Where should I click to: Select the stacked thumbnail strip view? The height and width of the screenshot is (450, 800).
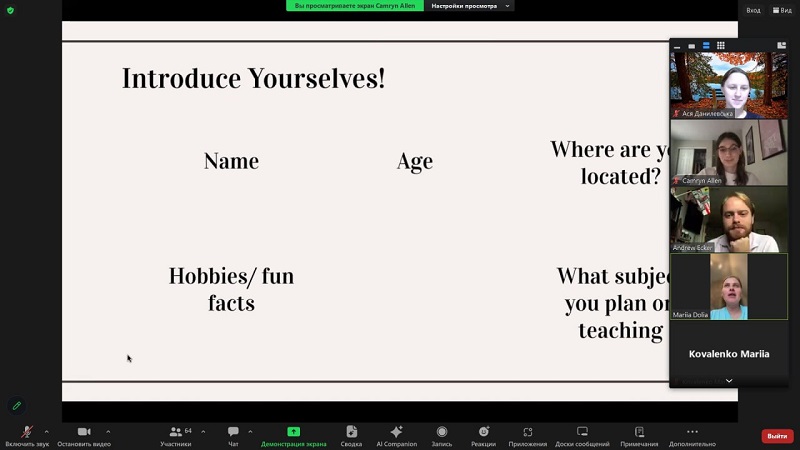706,46
